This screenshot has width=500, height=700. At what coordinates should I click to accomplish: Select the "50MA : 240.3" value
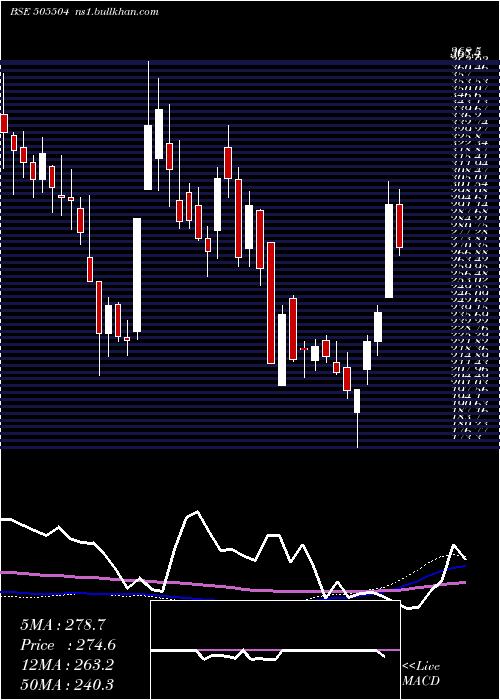click(67, 684)
